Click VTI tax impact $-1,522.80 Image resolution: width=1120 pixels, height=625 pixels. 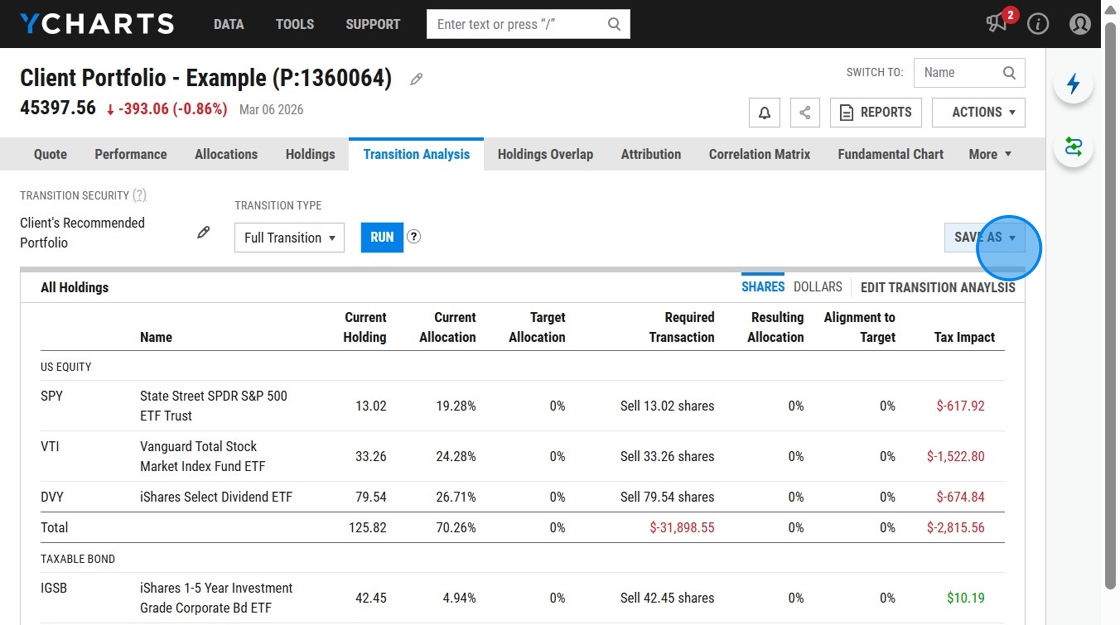956,456
